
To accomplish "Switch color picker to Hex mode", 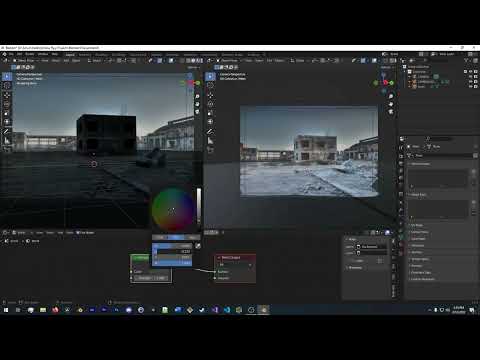I will pyautogui.click(x=192, y=237).
